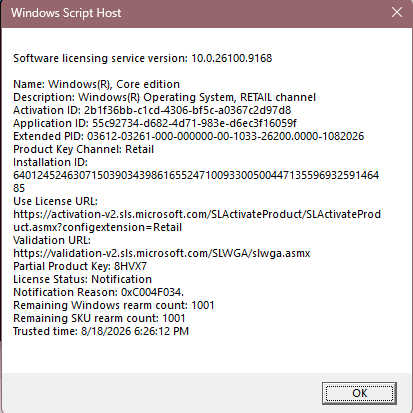
Task: Click the 'Use License URL:' label
Action: click(55, 201)
